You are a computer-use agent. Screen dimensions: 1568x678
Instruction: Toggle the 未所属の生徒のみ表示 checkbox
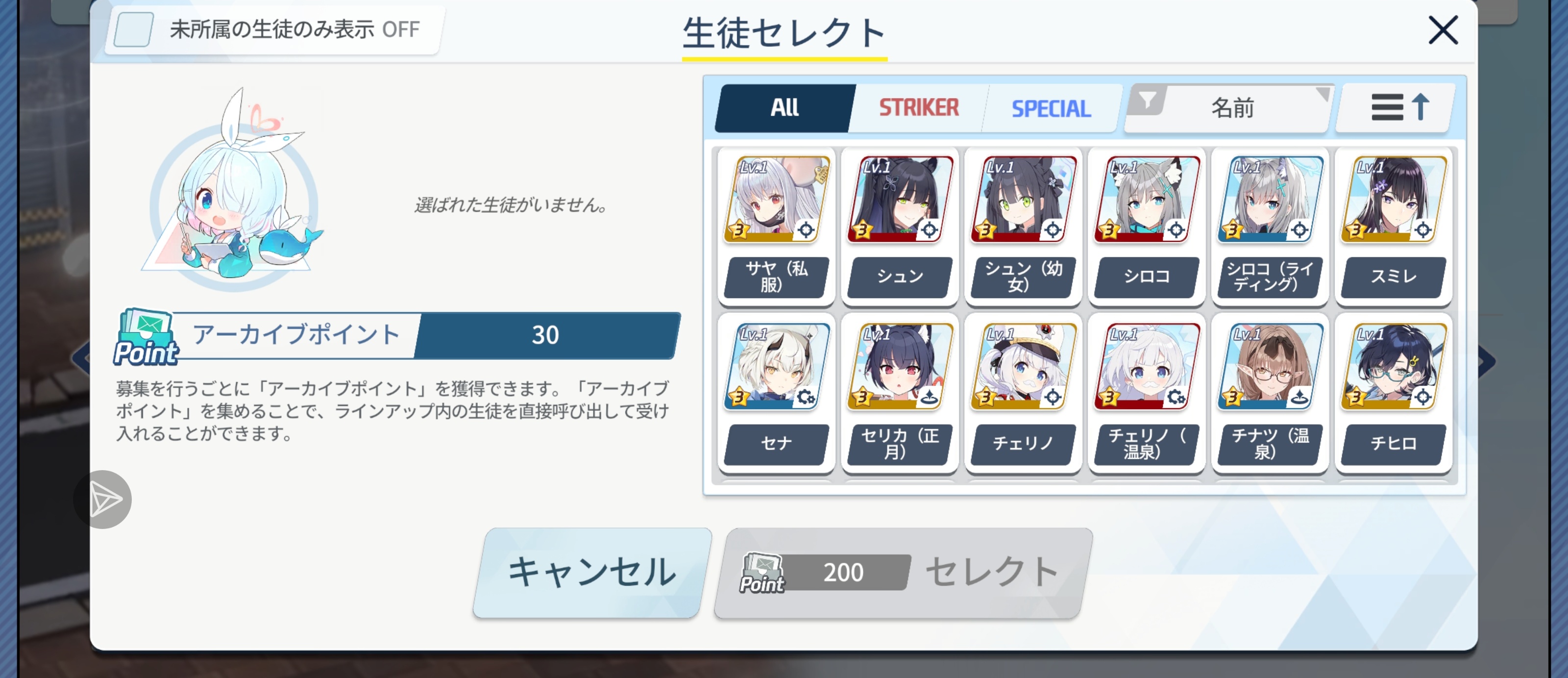(133, 29)
